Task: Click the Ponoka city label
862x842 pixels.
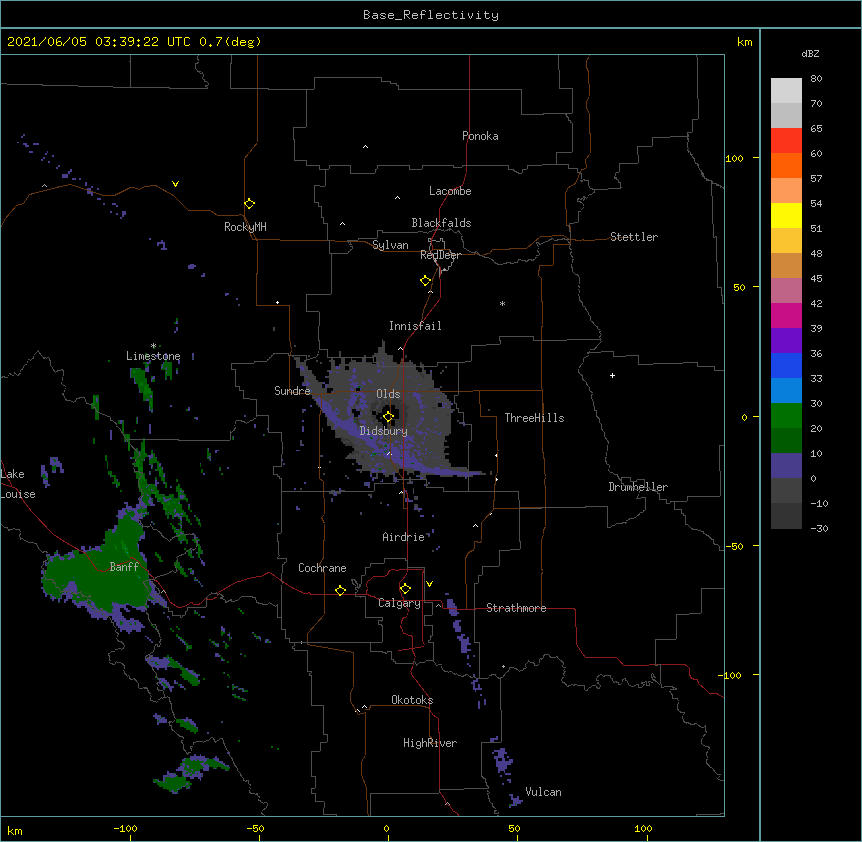Action: click(x=480, y=136)
